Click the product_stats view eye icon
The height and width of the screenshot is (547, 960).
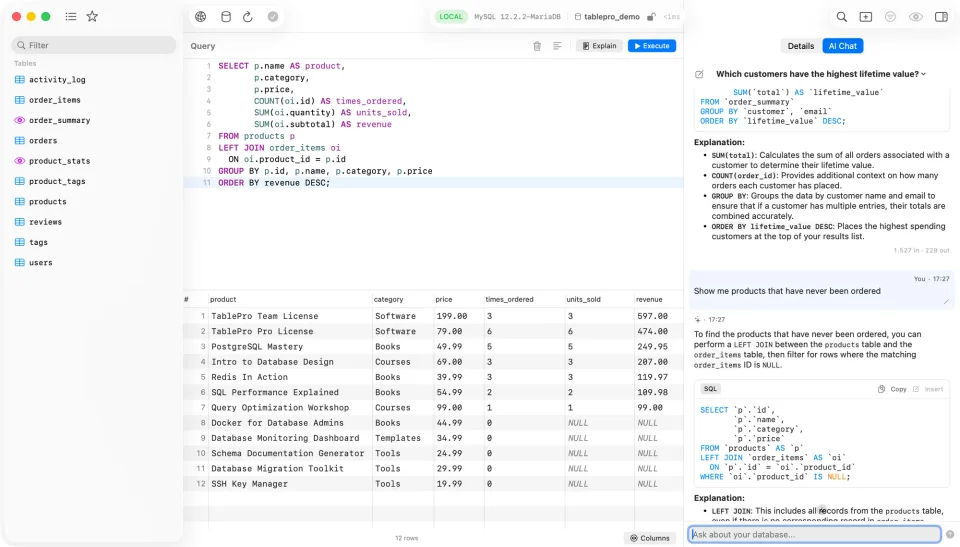point(20,160)
